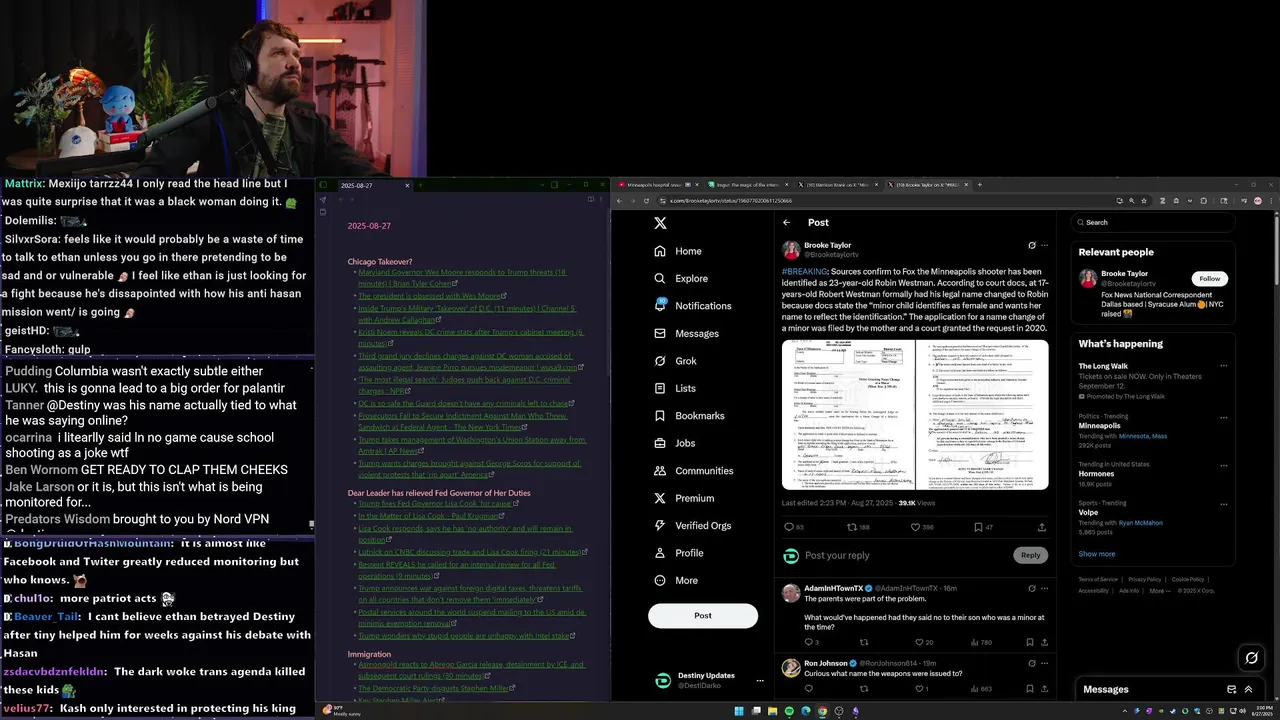
Task: Open Notifications bell in X sidebar
Action: pos(660,305)
